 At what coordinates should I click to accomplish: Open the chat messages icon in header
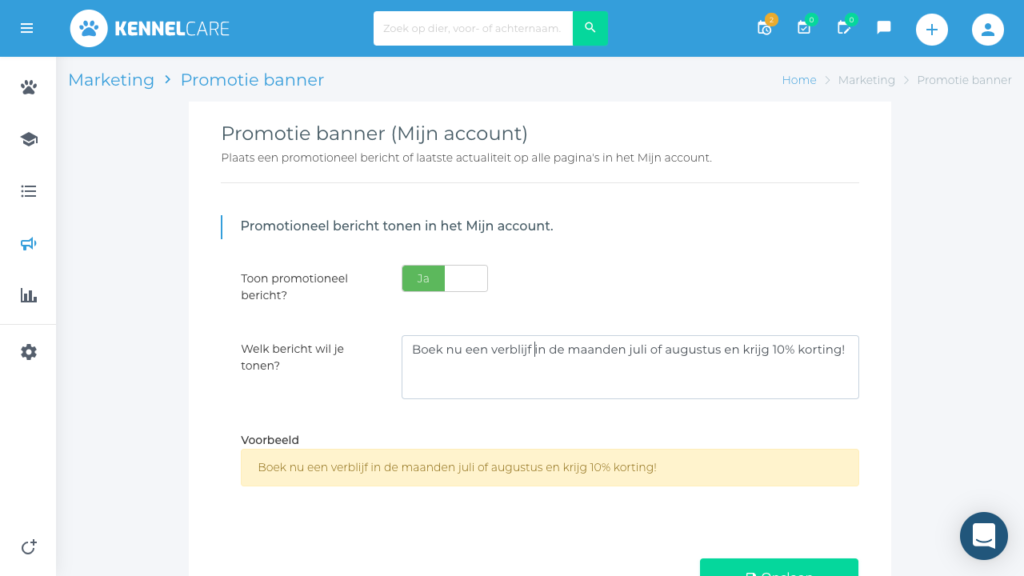click(884, 27)
